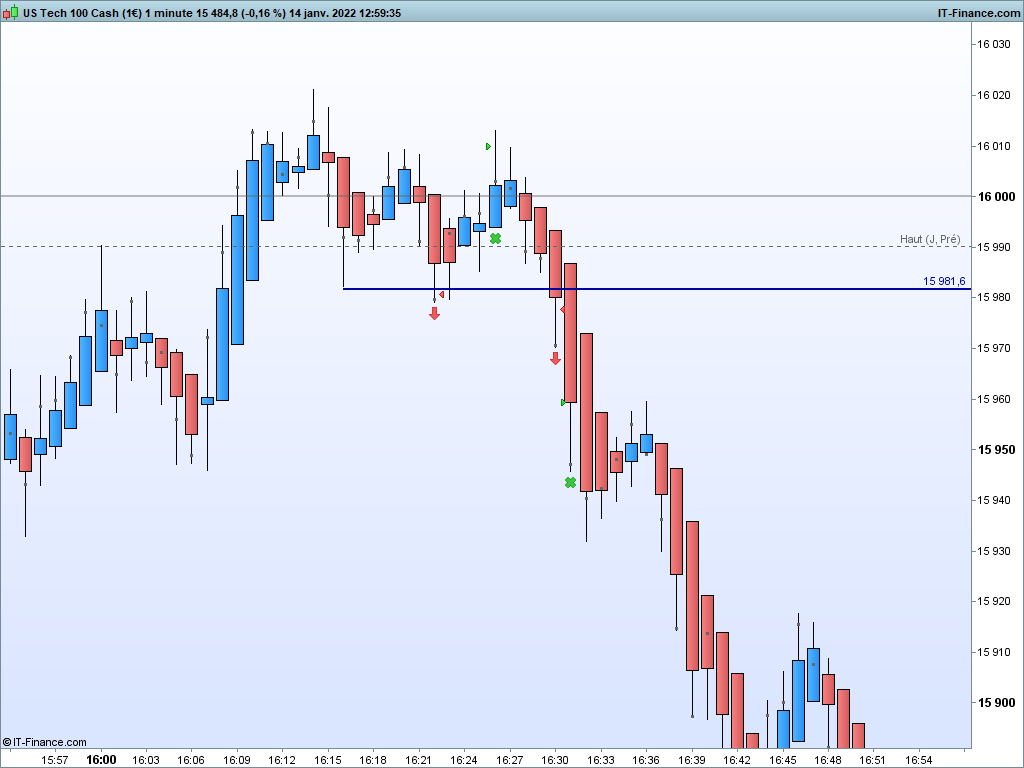Click the 16:42 time axis label
Viewport: 1024px width, 768px height.
pos(737,760)
